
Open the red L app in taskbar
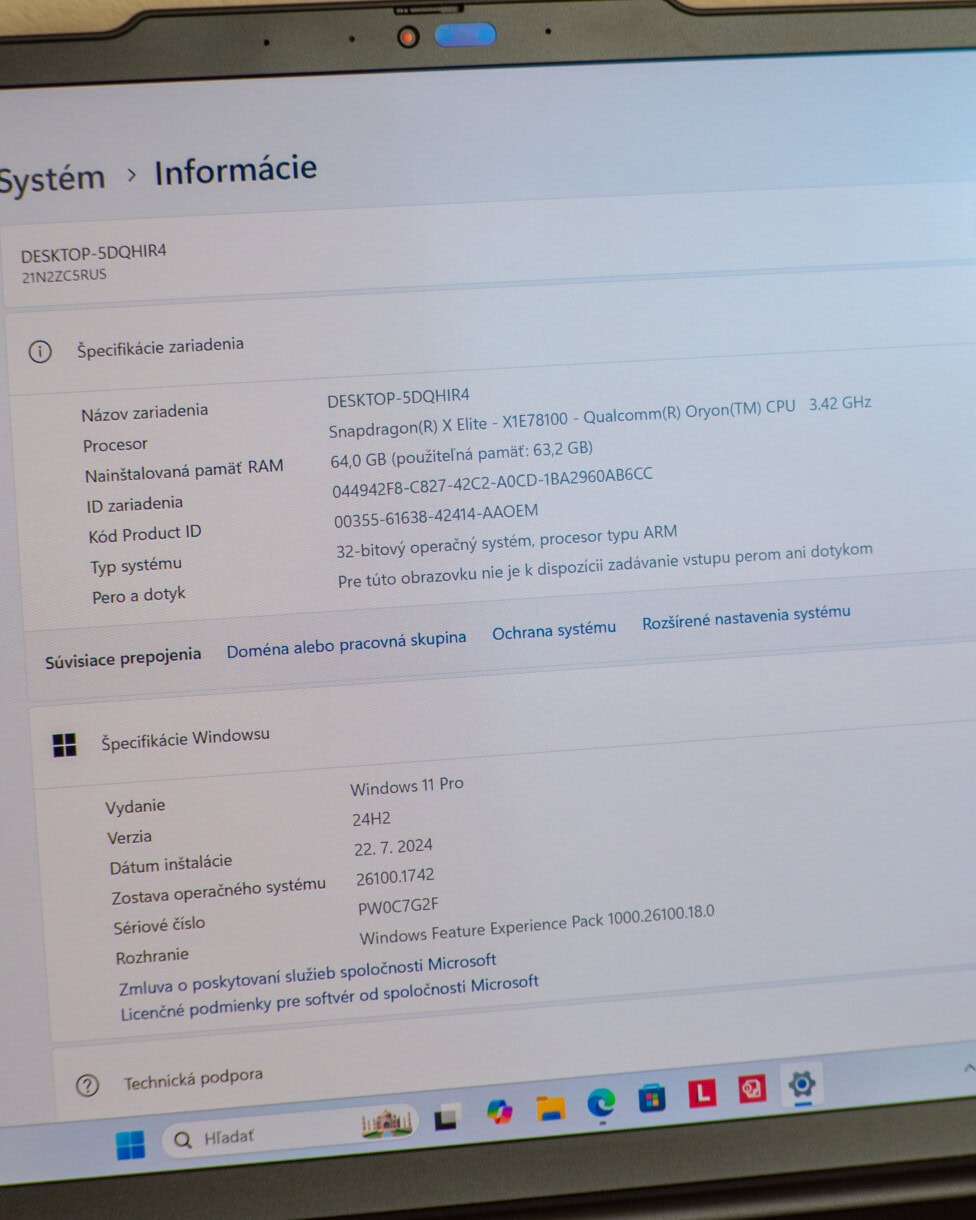point(702,1093)
